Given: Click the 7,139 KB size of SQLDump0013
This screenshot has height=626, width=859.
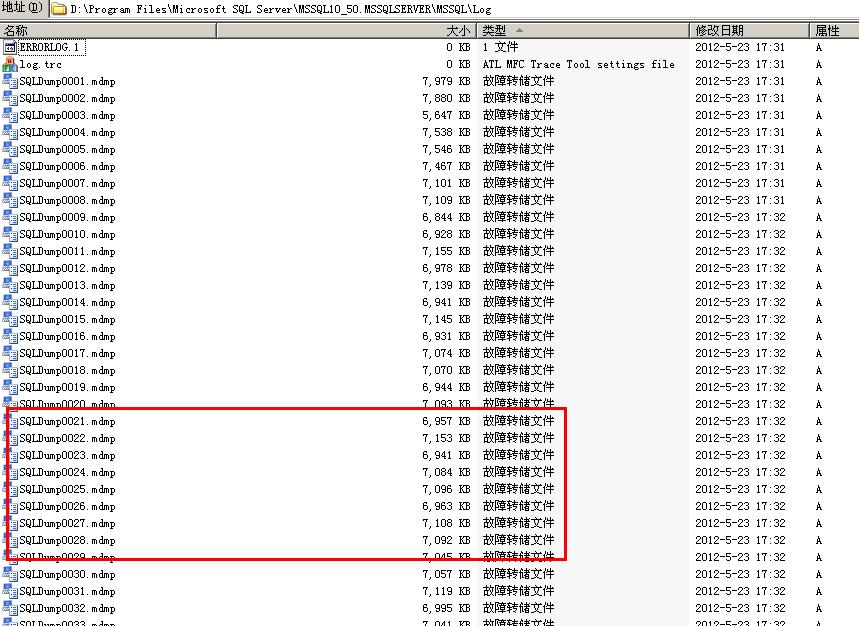Looking at the screenshot, I should click(x=446, y=285).
